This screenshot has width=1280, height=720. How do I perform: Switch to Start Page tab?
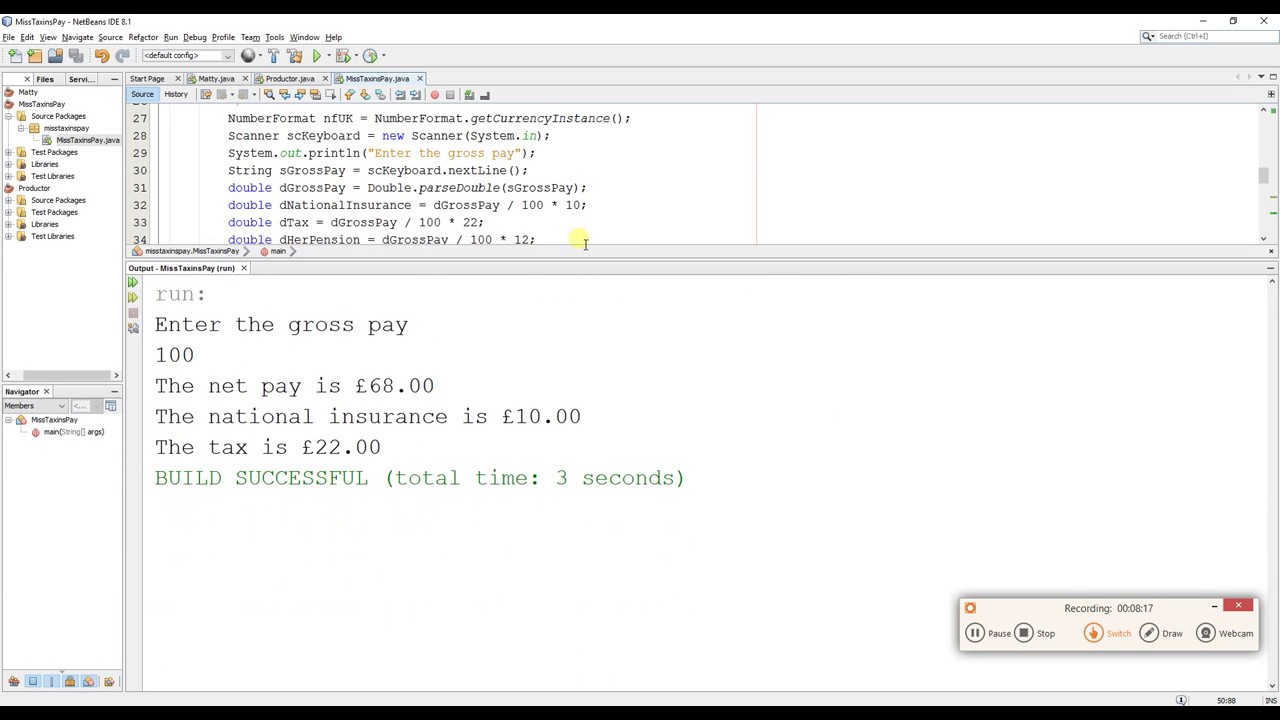coord(147,79)
